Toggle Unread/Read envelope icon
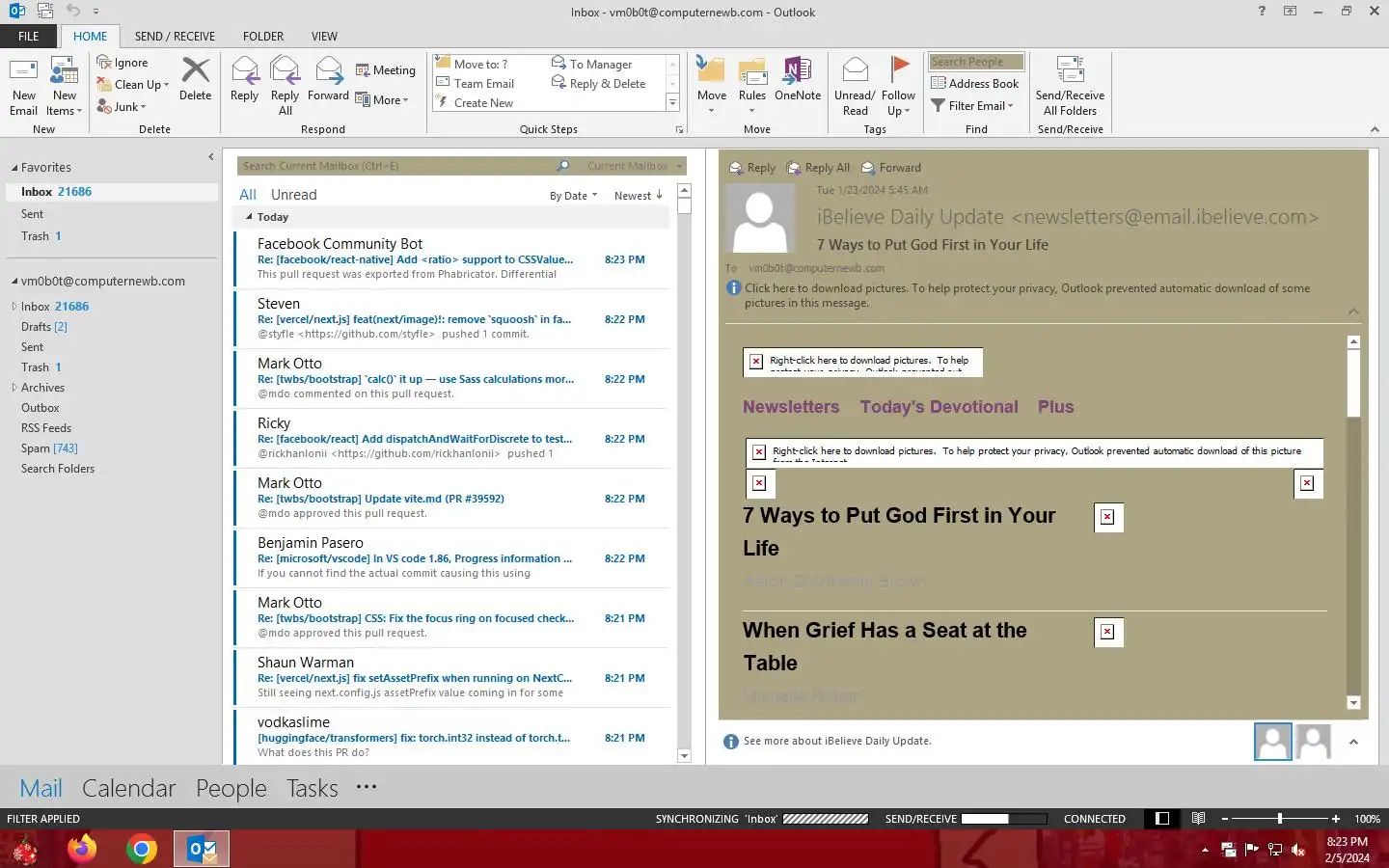 [855, 70]
